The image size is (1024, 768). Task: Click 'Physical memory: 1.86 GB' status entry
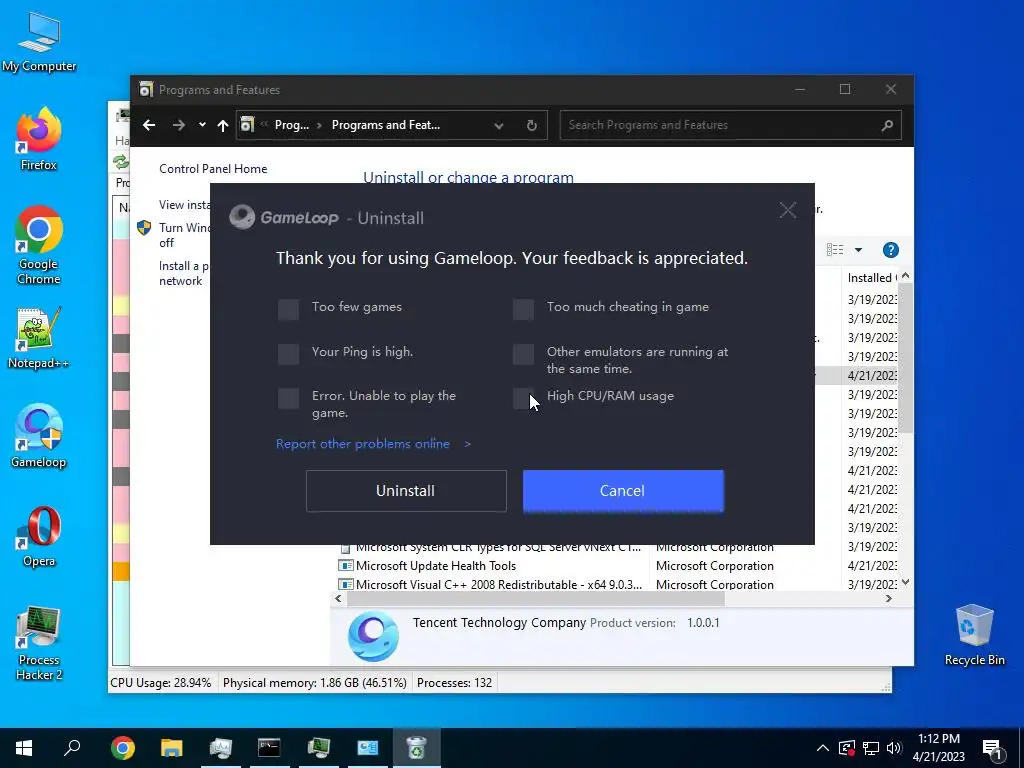coord(314,682)
